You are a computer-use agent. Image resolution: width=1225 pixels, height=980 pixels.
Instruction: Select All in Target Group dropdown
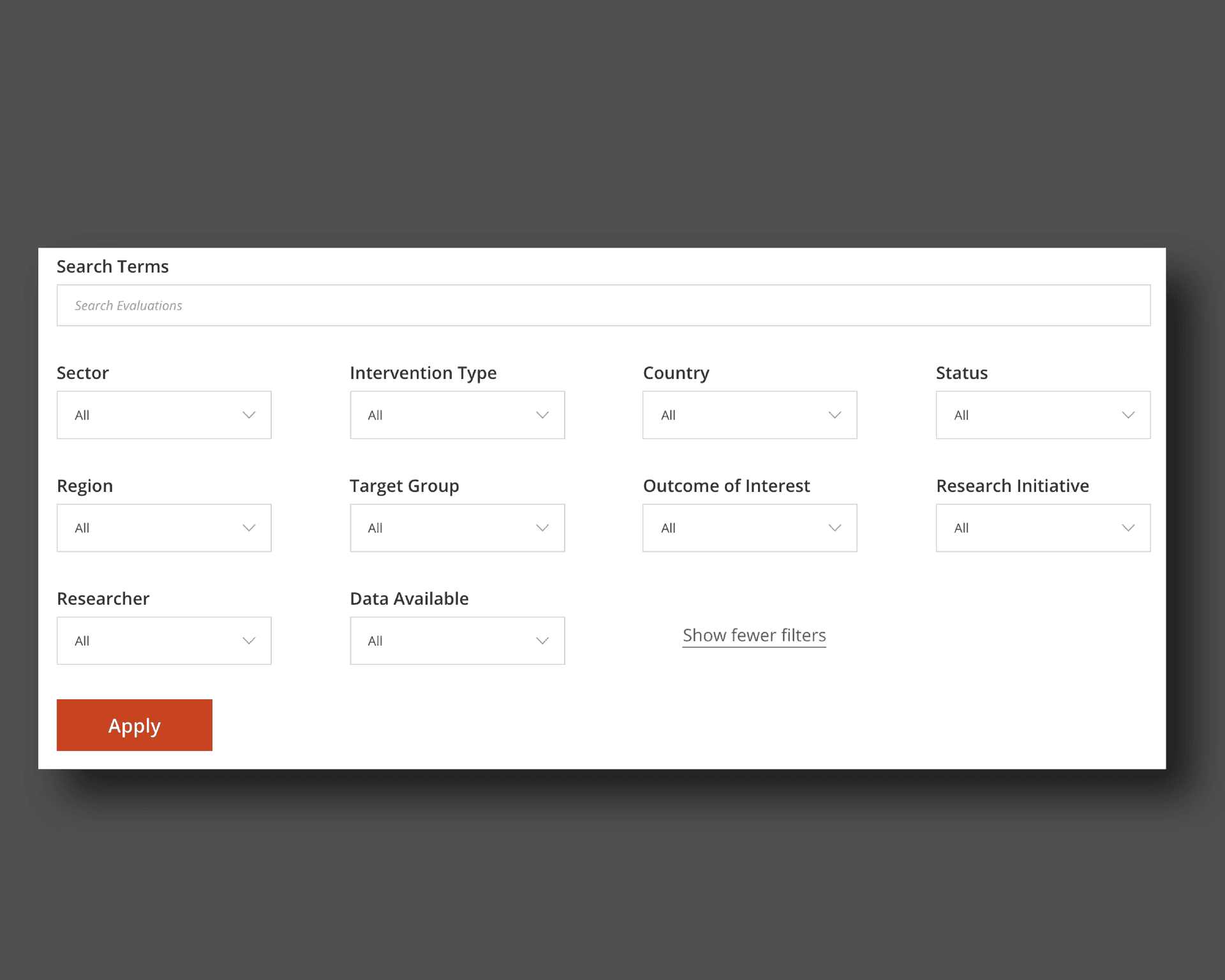pyautogui.click(x=457, y=527)
